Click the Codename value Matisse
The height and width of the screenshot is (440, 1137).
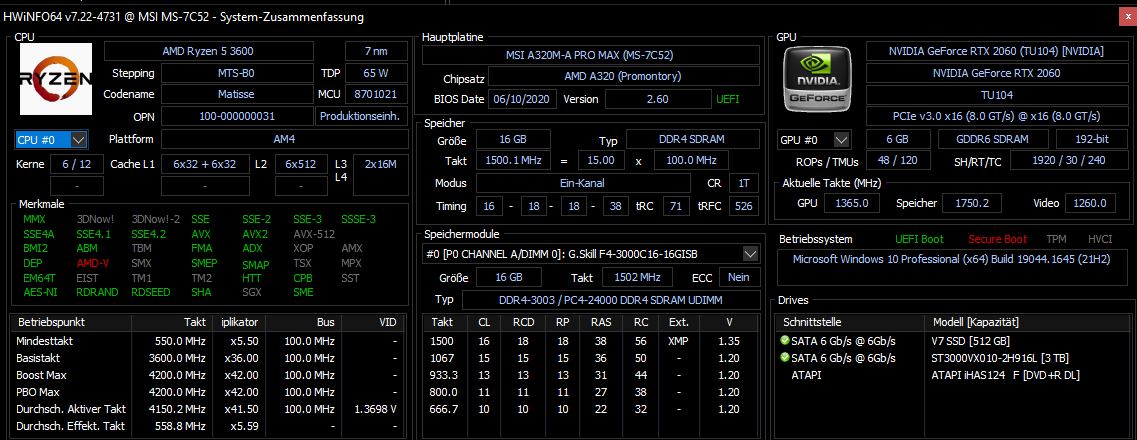[x=236, y=94]
